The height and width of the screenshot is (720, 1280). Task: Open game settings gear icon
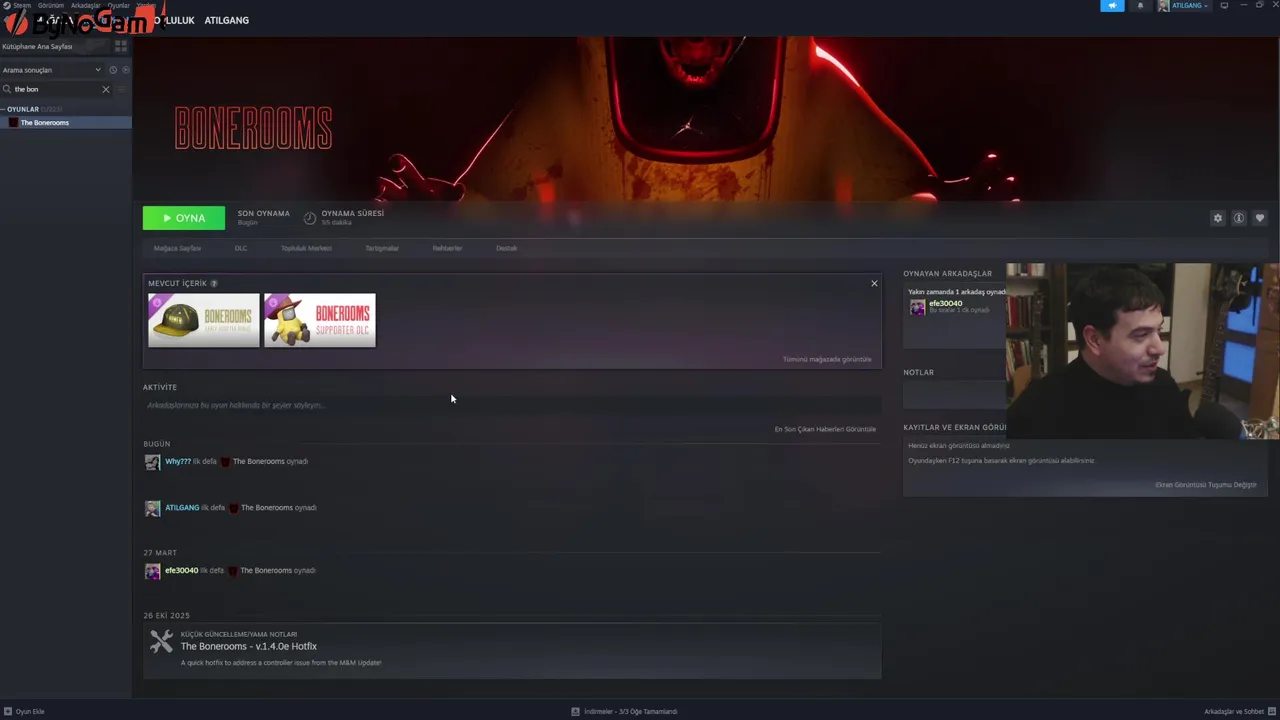[1217, 218]
